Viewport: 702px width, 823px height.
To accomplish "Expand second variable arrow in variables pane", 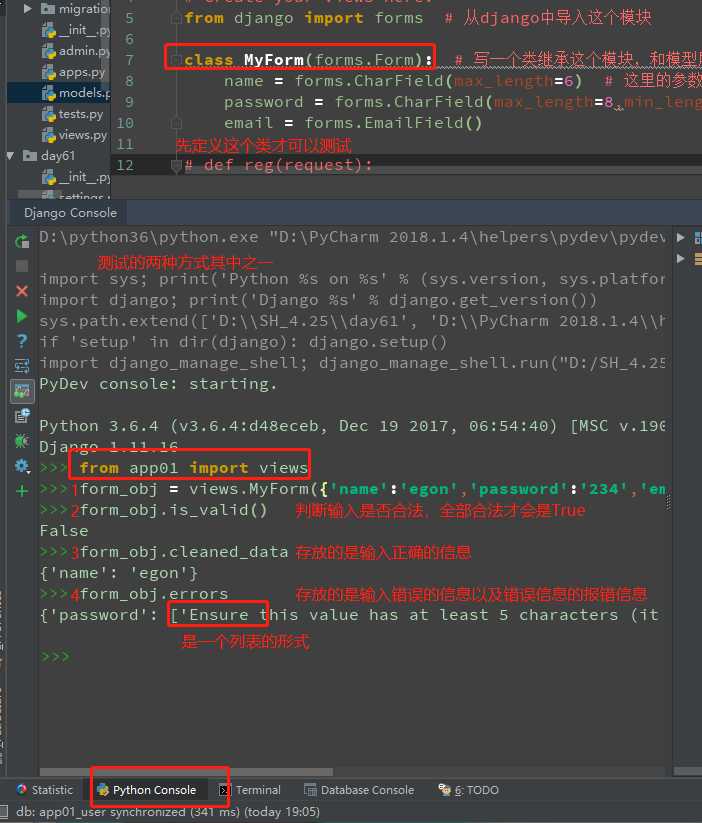I will coord(680,258).
